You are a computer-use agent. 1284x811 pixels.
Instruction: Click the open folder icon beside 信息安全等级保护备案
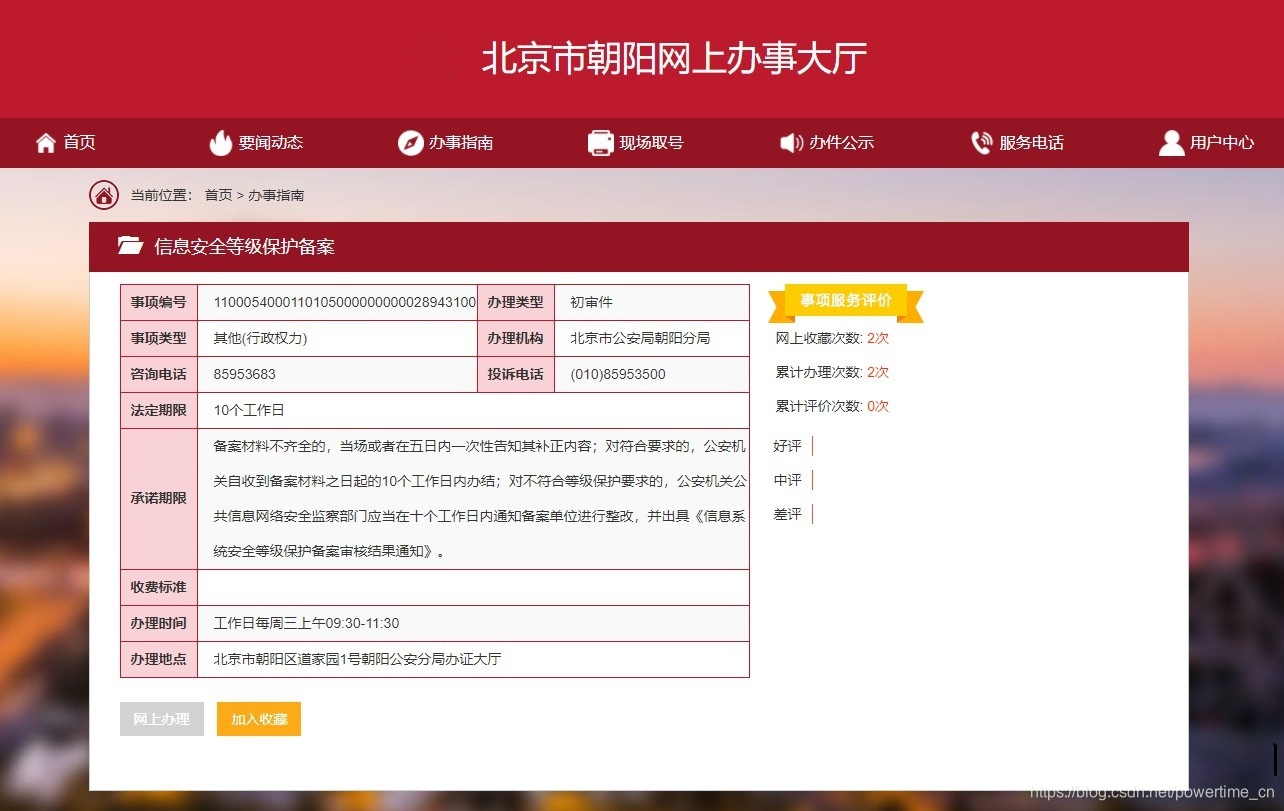130,246
